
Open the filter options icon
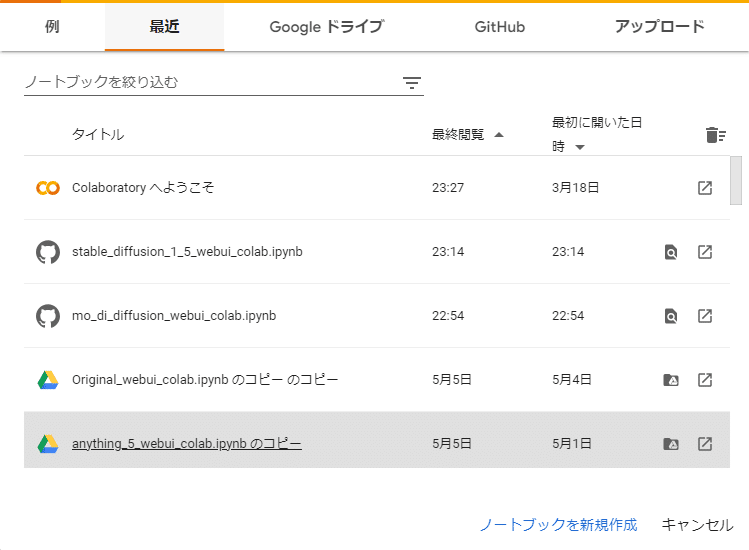coord(412,83)
